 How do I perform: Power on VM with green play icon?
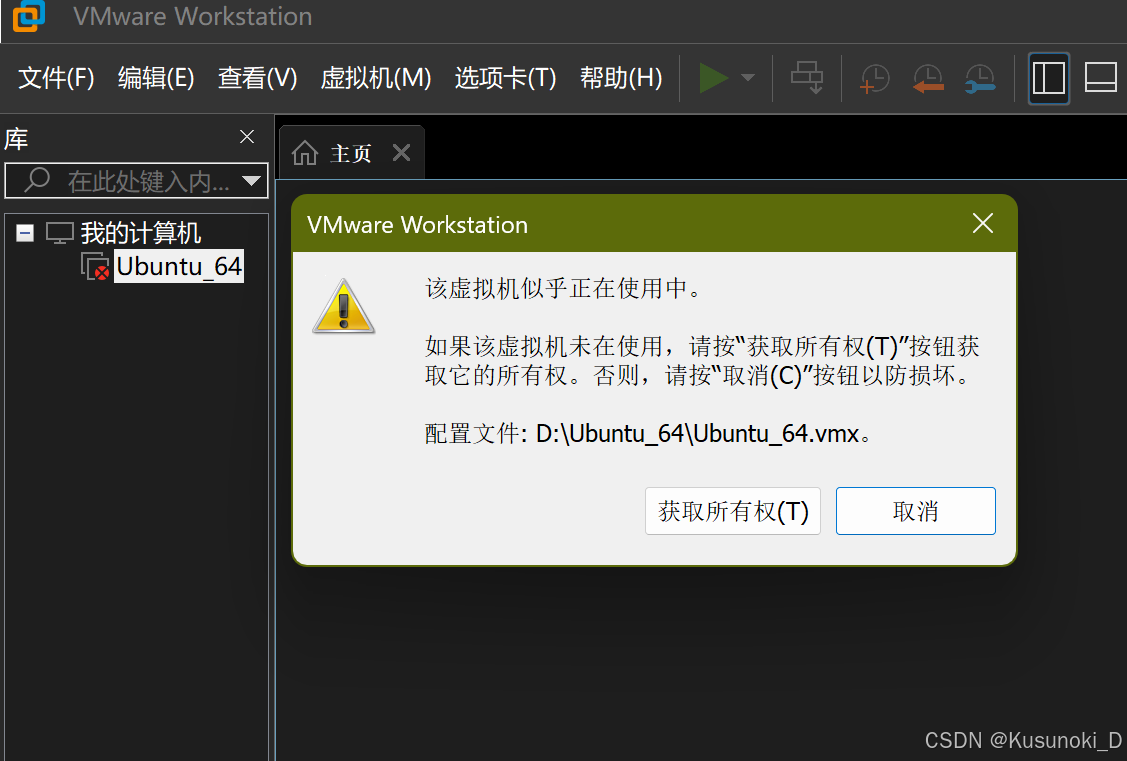click(714, 78)
